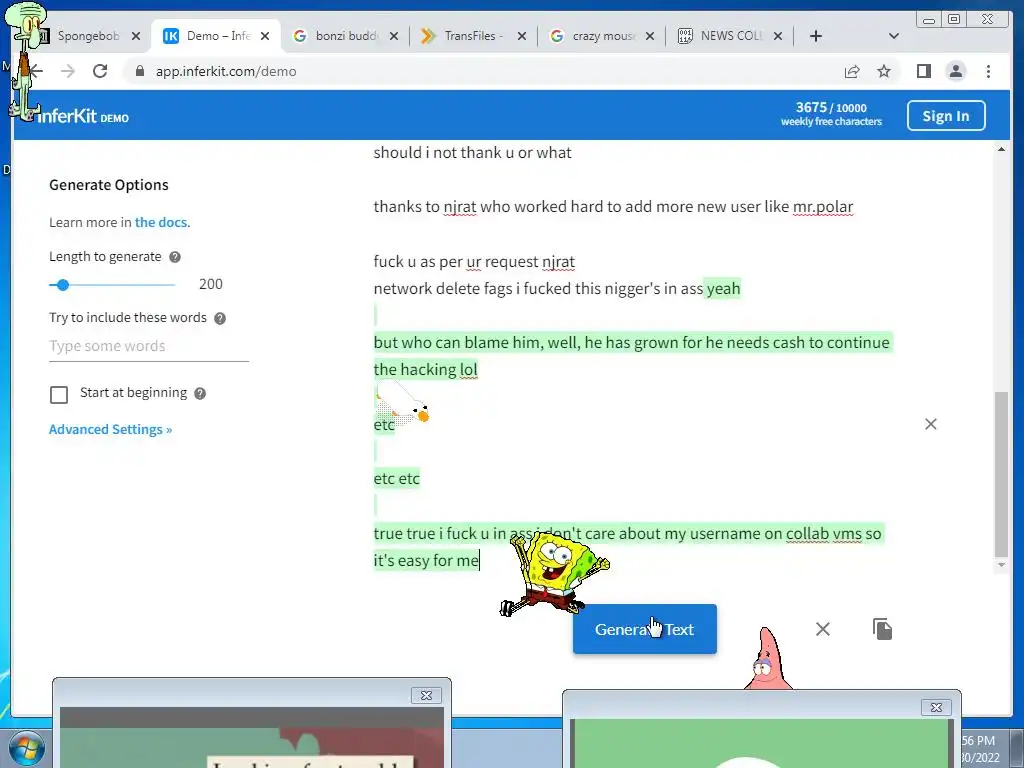The width and height of the screenshot is (1024, 768).
Task: Close the TransFiles tab
Action: pyautogui.click(x=522, y=36)
